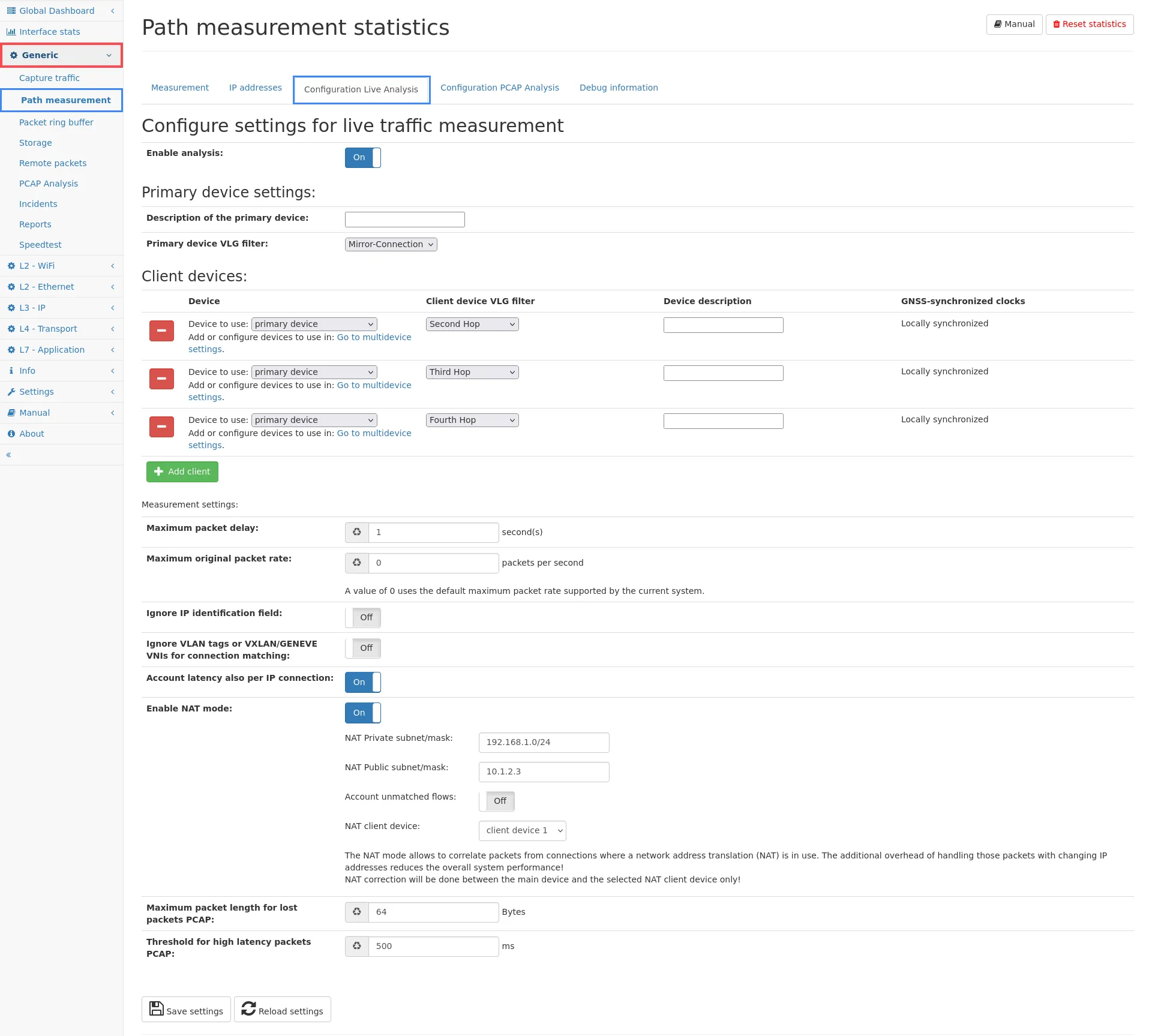This screenshot has height=1036, width=1152.
Task: Remove the Fourth Hop client row
Action: pos(161,427)
